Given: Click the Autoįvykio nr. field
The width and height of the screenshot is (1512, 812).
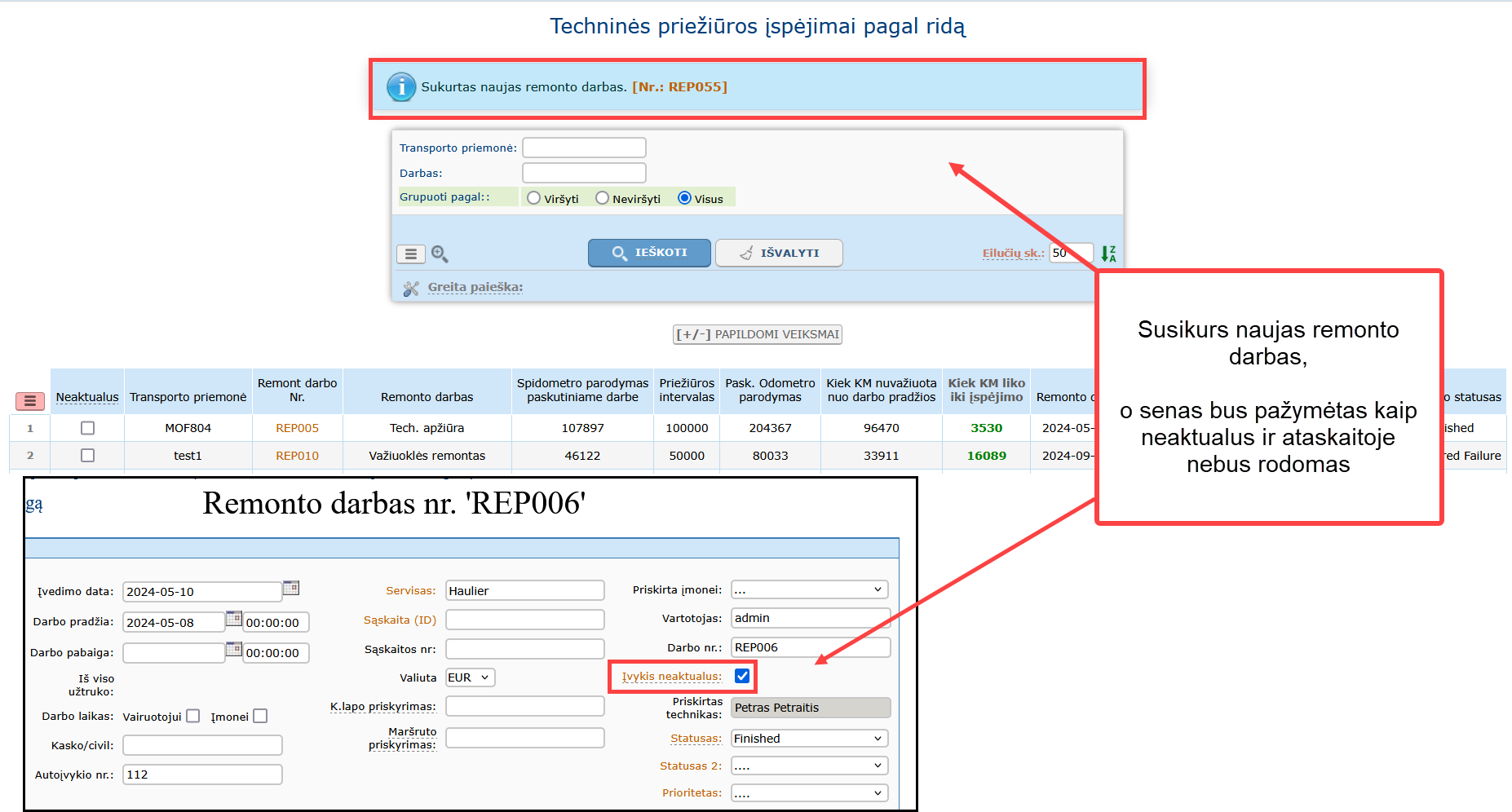Looking at the screenshot, I should (x=202, y=774).
